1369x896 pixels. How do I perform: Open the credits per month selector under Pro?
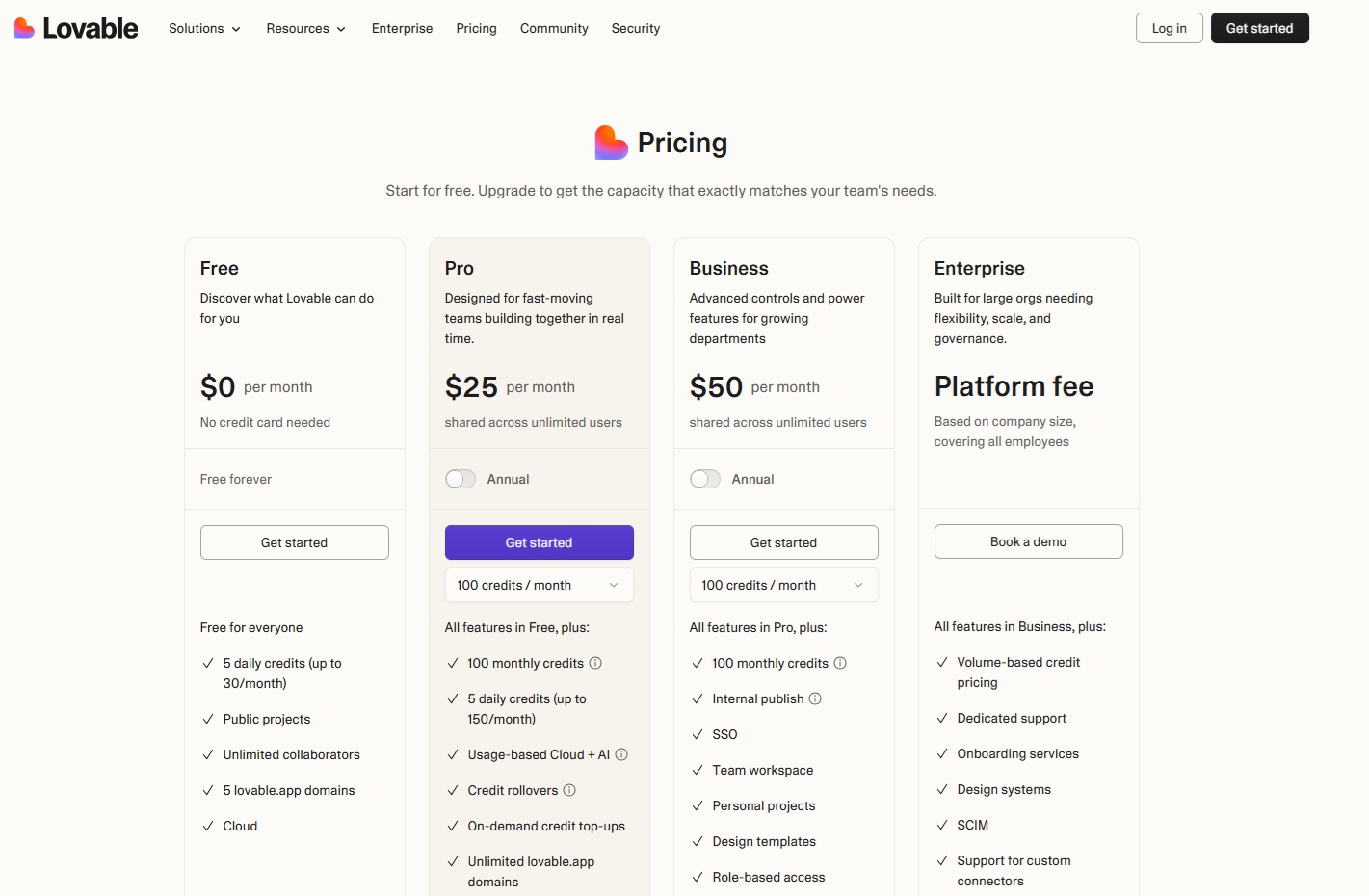tap(539, 585)
